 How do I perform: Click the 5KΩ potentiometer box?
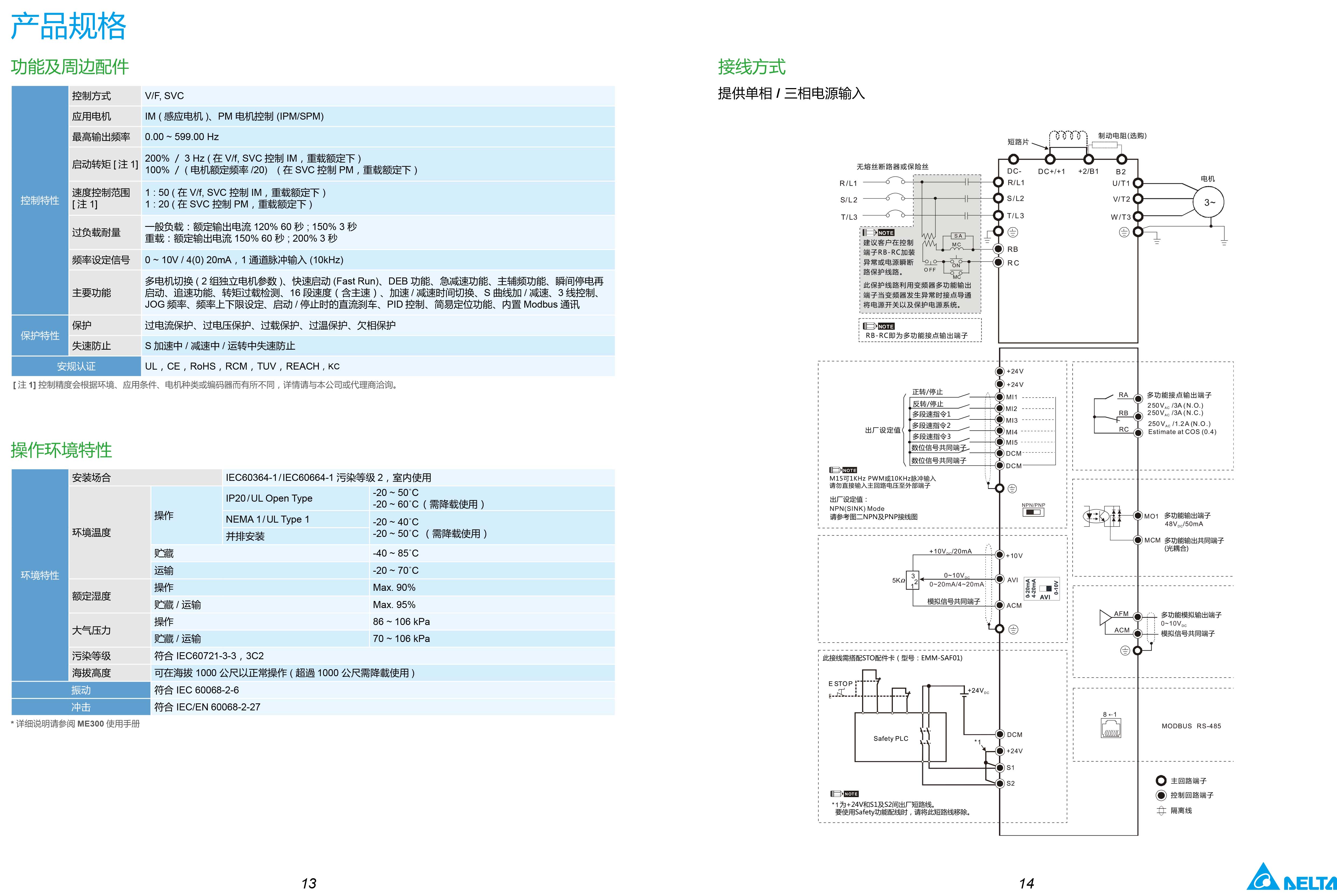[x=912, y=580]
